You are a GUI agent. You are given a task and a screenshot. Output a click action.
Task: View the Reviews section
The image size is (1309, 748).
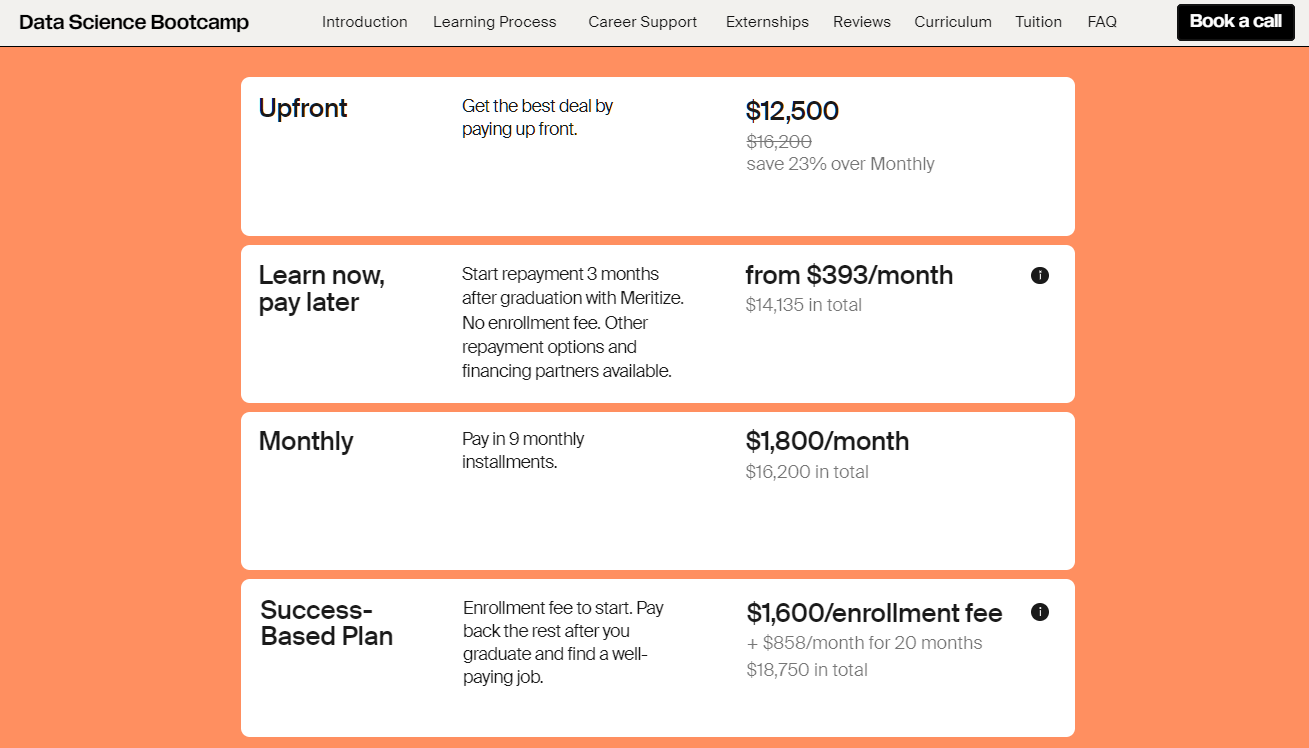click(x=861, y=21)
